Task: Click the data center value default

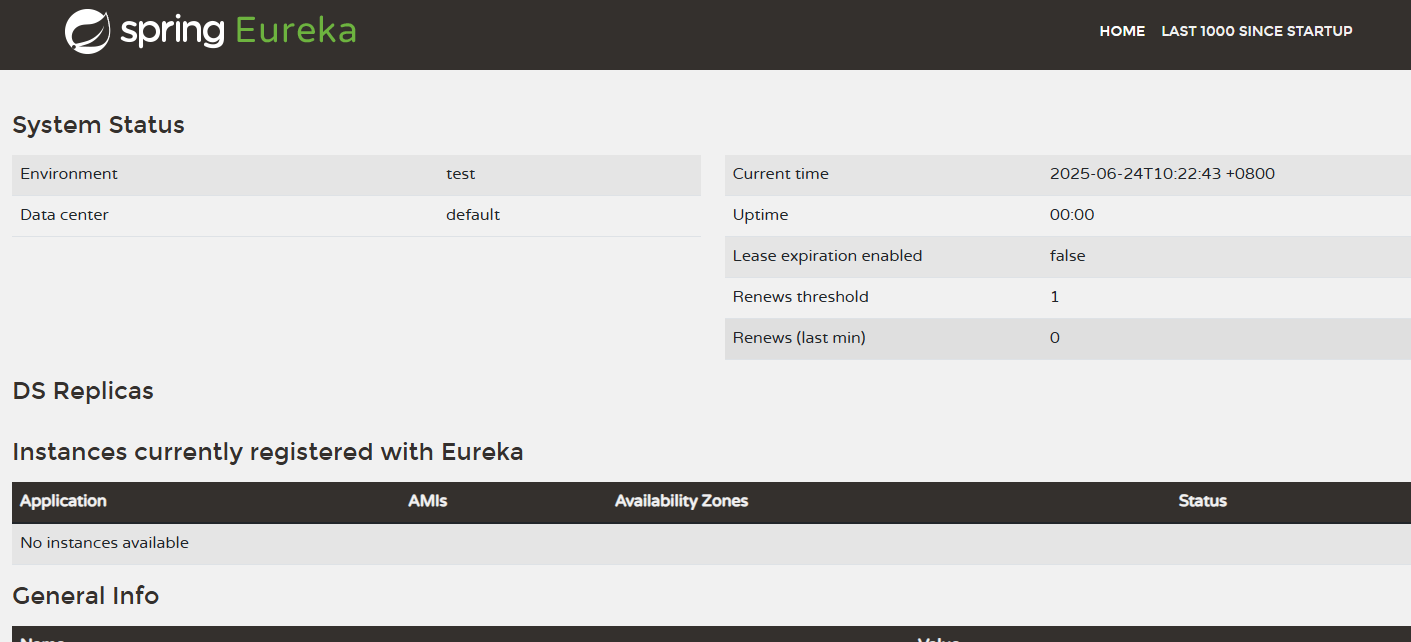Action: (x=473, y=215)
